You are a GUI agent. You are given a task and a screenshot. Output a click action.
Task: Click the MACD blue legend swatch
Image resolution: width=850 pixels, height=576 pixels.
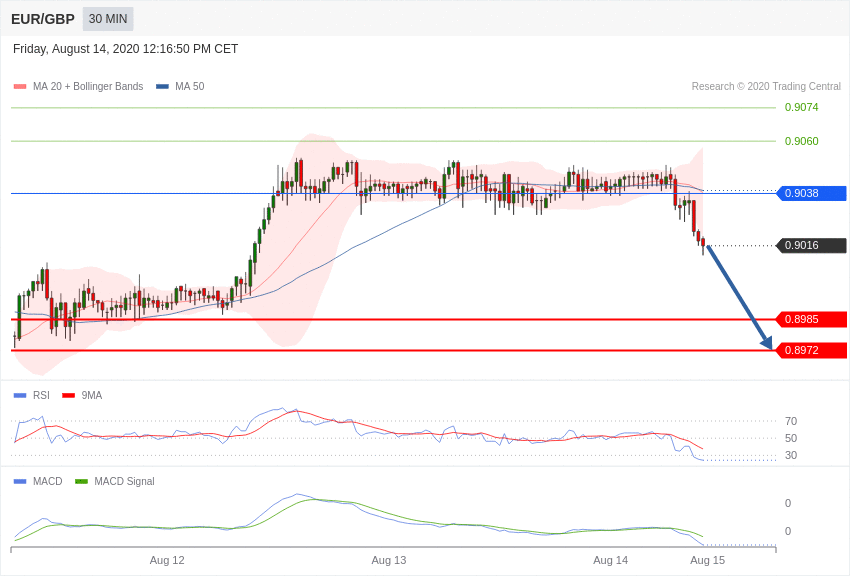point(20,482)
